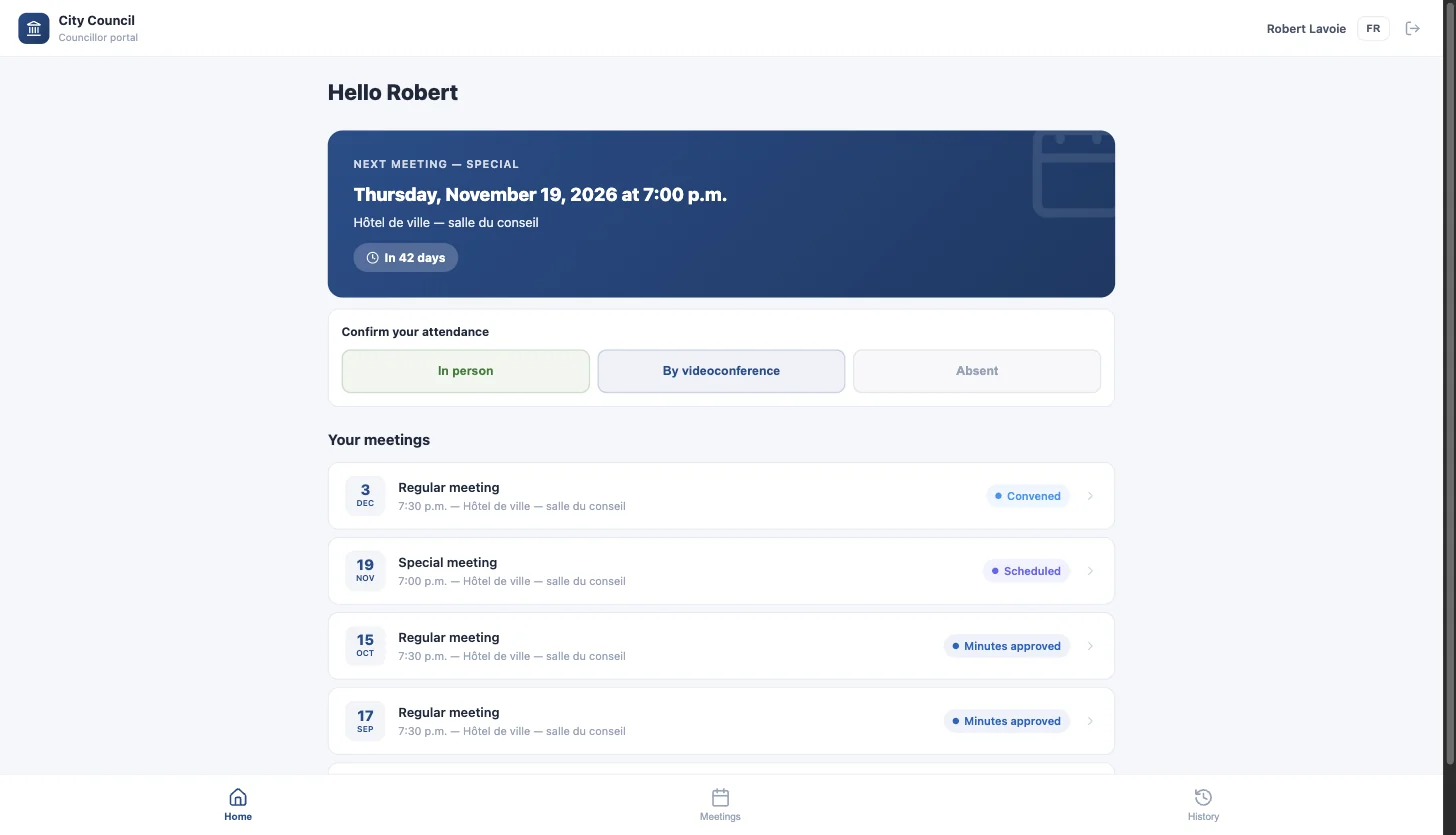Click the logout icon beside FR
Viewport: 1456px width, 835px height.
coord(1413,28)
